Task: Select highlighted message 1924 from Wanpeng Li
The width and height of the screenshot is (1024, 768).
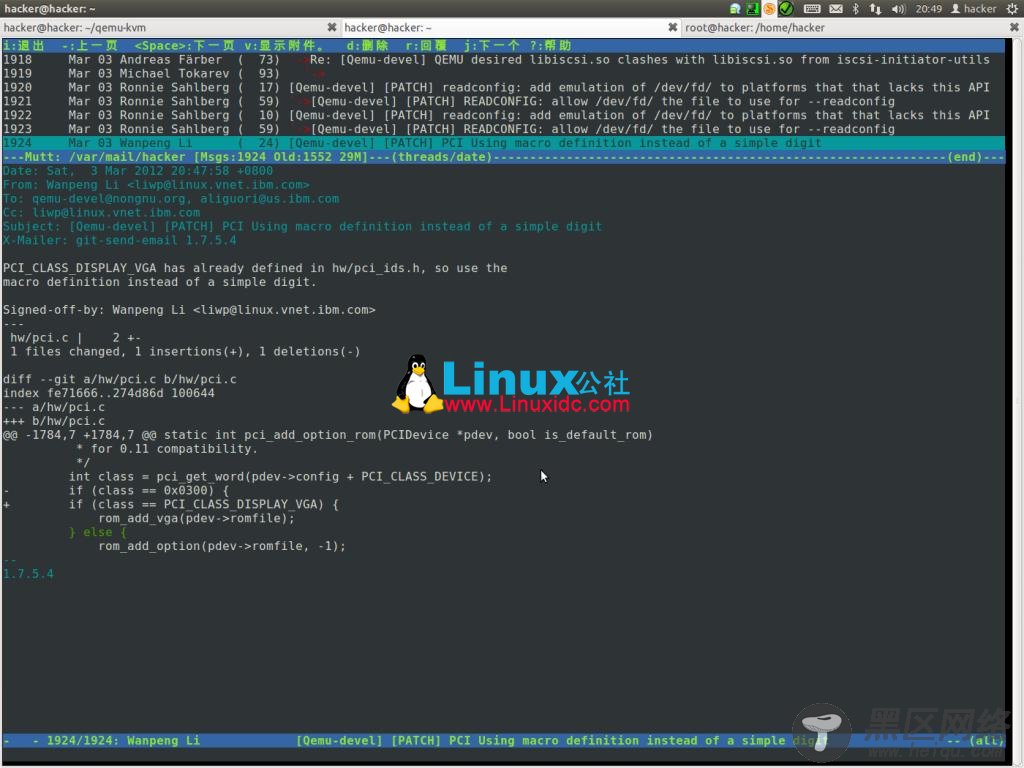Action: (x=503, y=143)
